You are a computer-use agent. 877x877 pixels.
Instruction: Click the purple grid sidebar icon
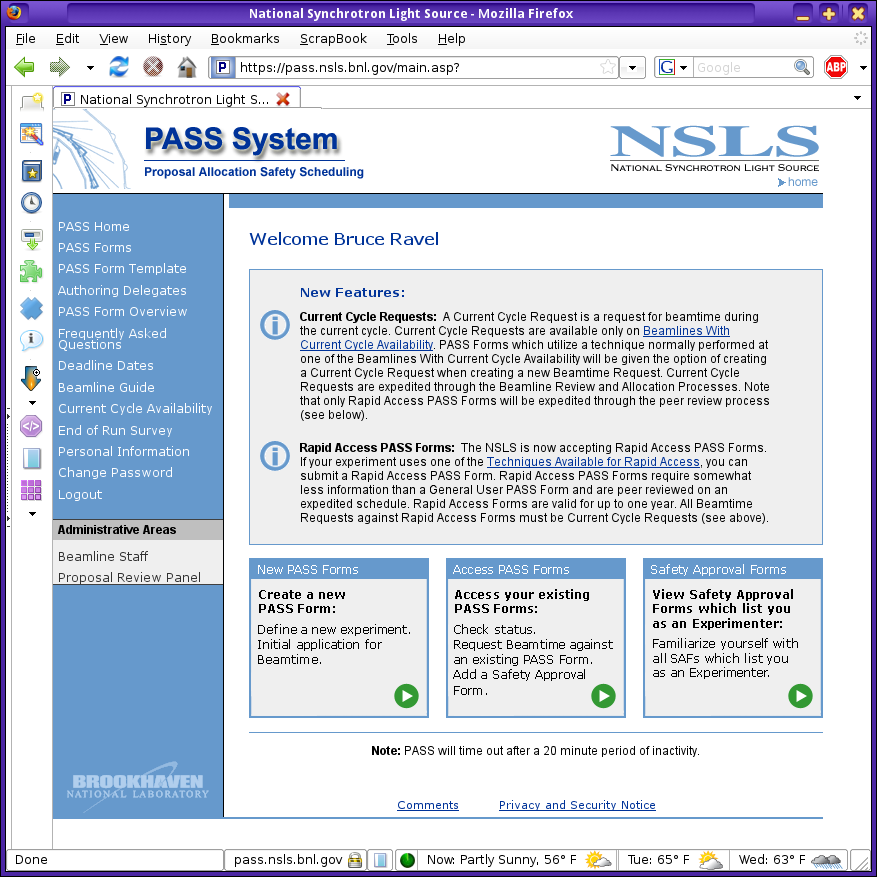tap(31, 490)
